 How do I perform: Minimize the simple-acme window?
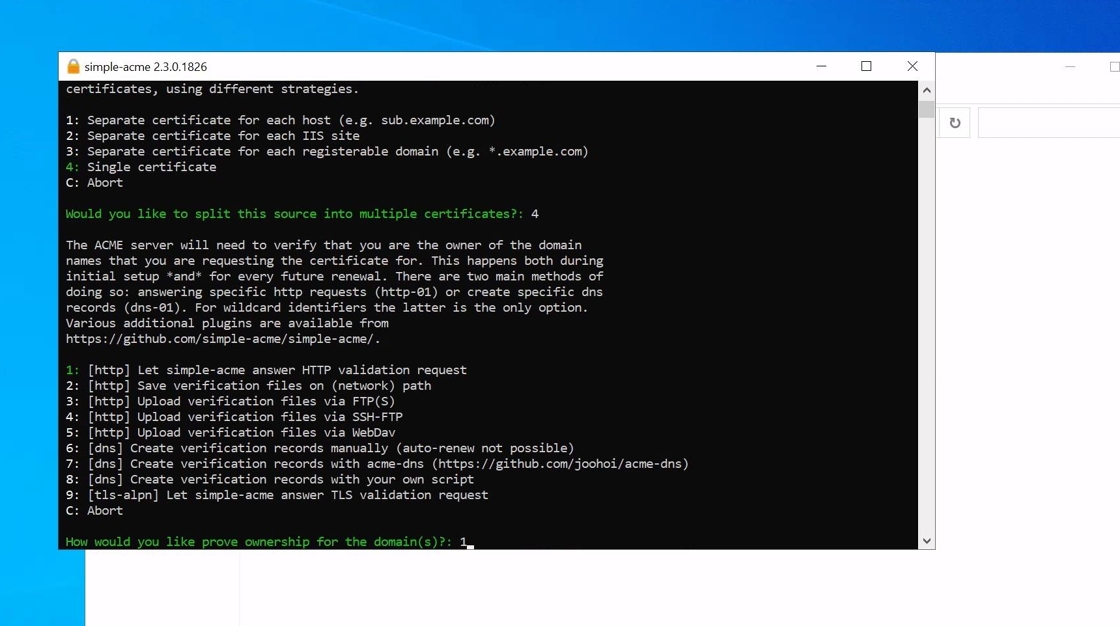tap(821, 66)
